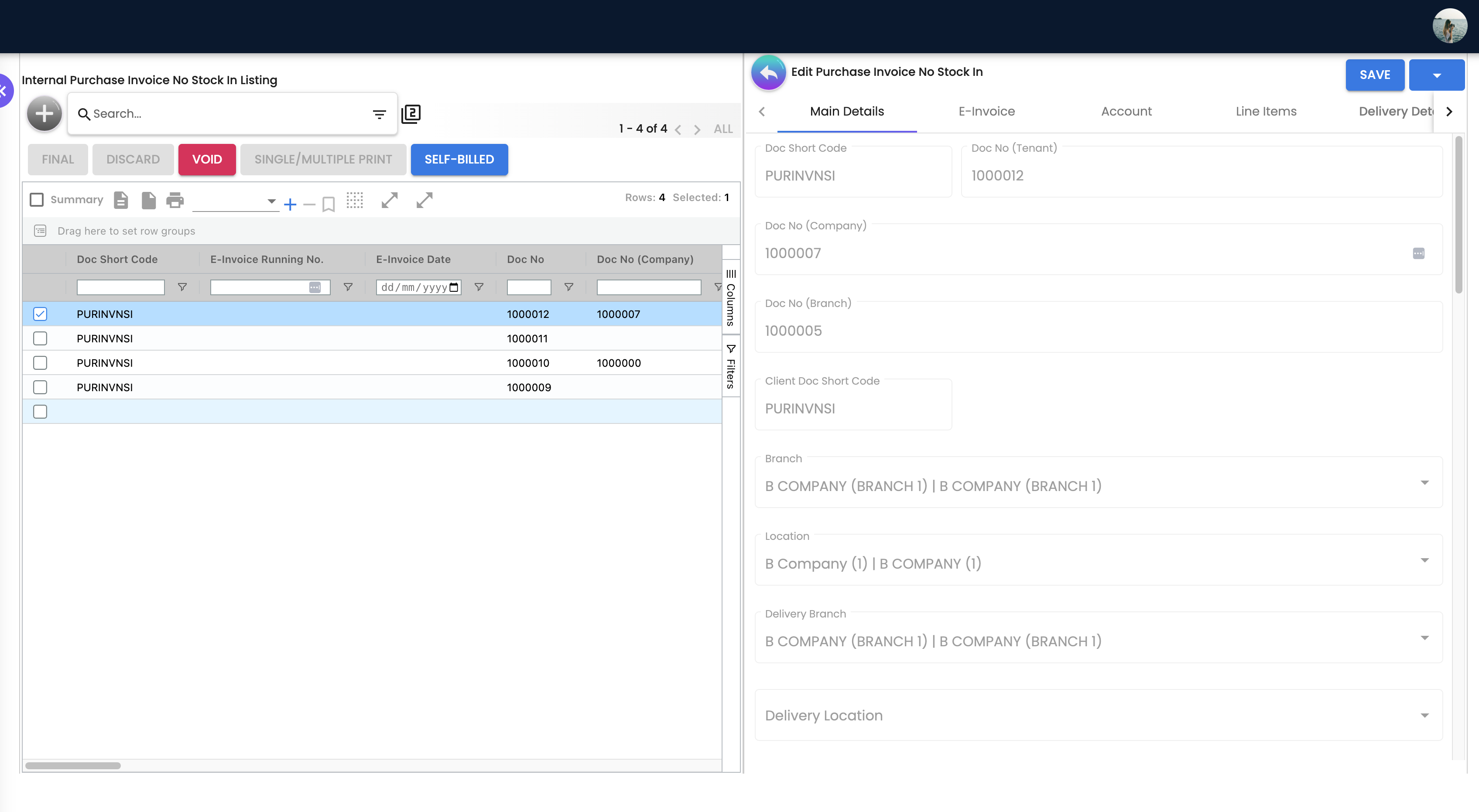Click the Doc No filter input
Image resolution: width=1479 pixels, height=812 pixels.
coord(529,287)
